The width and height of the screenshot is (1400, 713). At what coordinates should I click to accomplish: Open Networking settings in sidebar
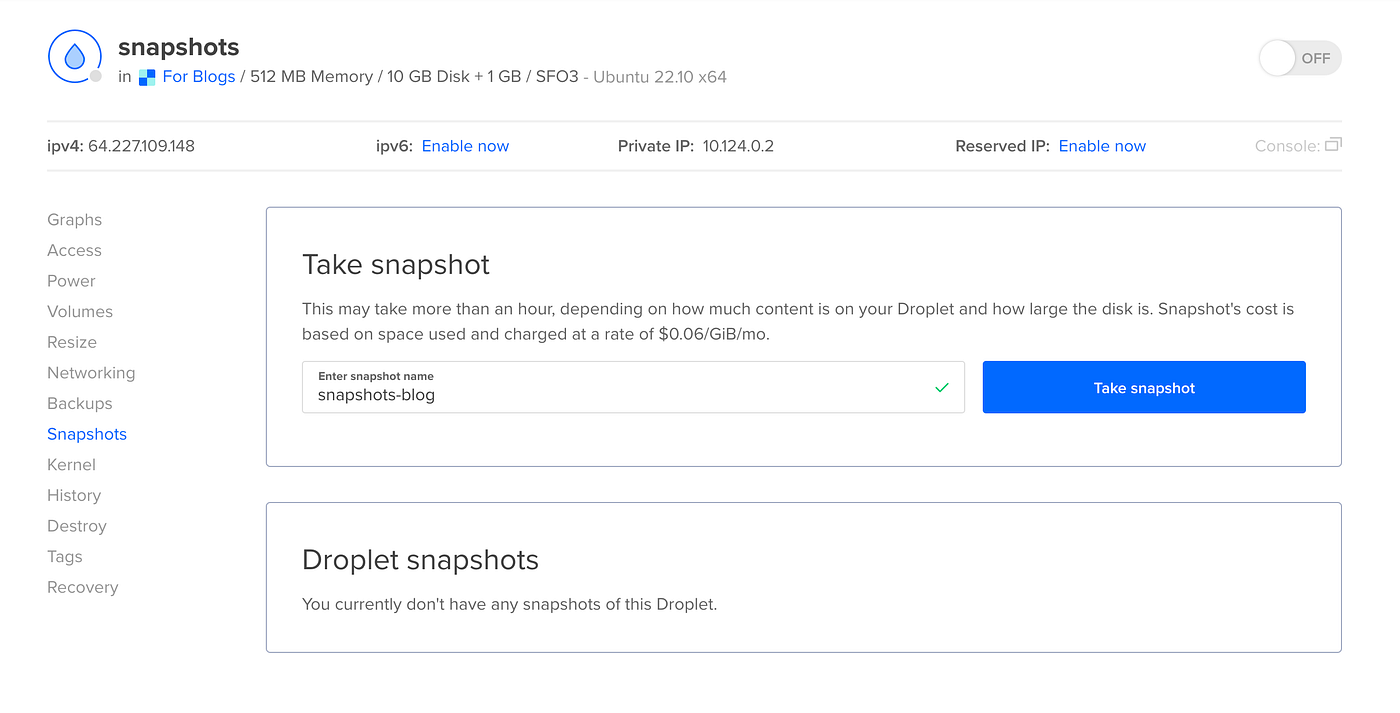(91, 373)
